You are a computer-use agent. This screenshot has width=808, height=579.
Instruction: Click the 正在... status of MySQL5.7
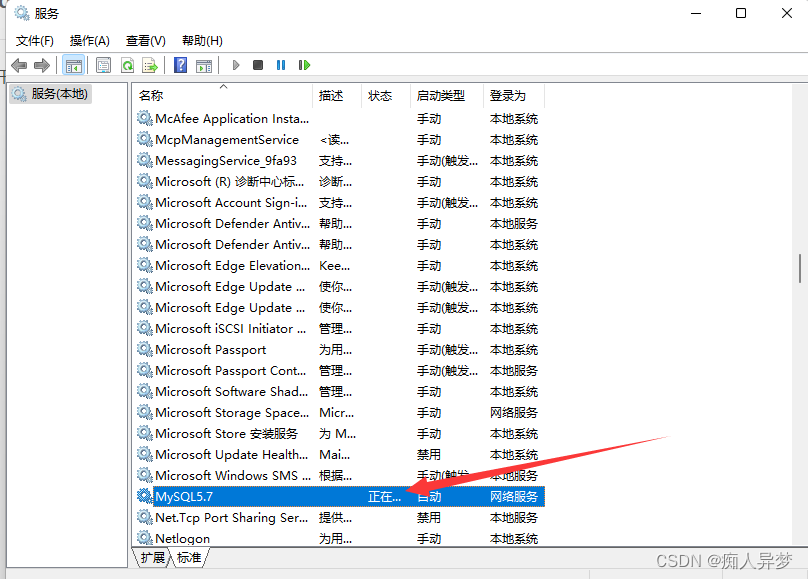pos(384,497)
